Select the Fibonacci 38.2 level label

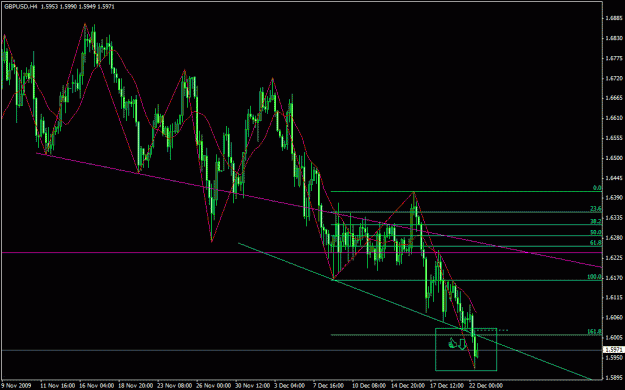point(596,221)
